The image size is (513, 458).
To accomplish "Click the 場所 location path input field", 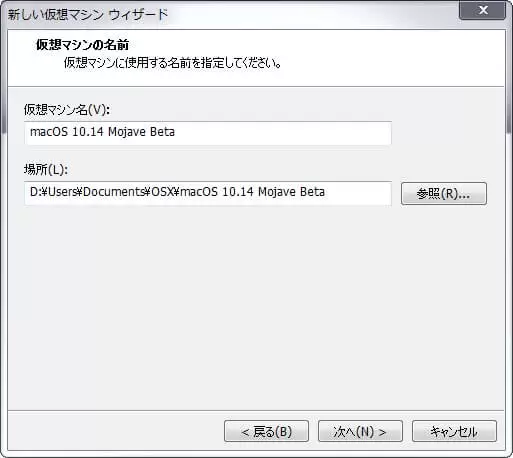I will pos(208,193).
